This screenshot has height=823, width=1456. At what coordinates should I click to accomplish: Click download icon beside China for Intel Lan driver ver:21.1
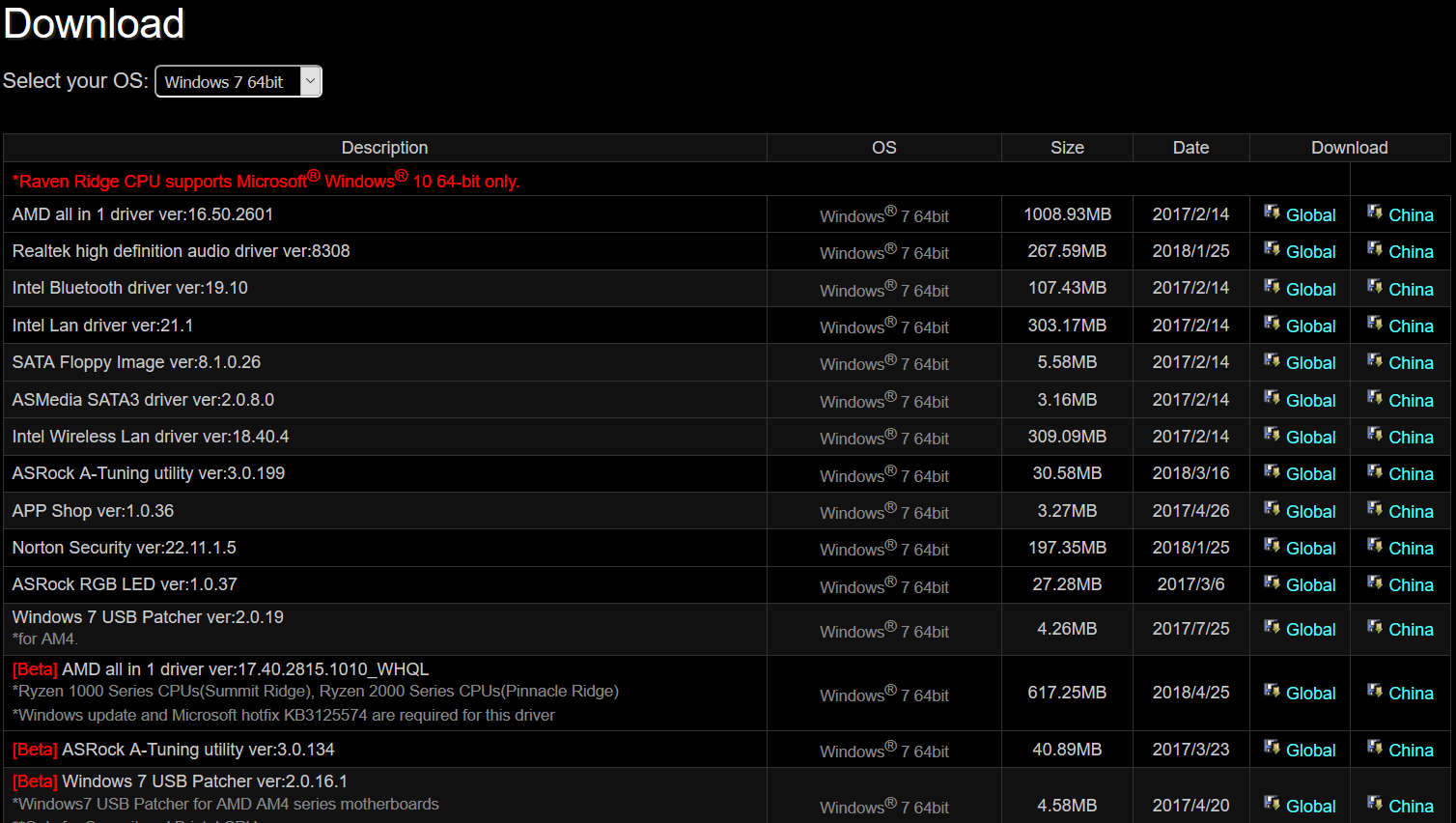[1375, 324]
